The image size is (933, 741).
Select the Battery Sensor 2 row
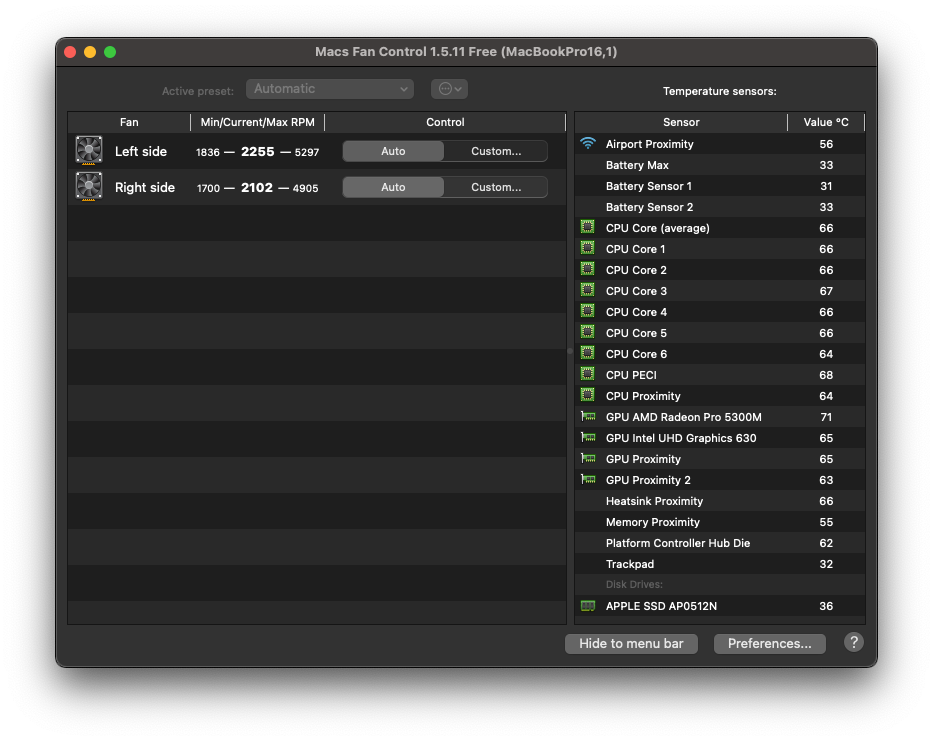[x=720, y=207]
